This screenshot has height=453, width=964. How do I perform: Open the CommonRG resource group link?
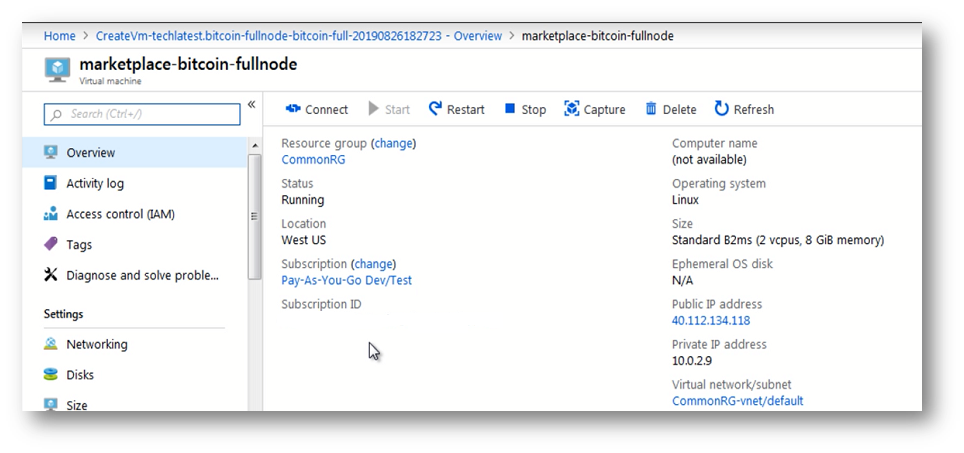click(313, 160)
